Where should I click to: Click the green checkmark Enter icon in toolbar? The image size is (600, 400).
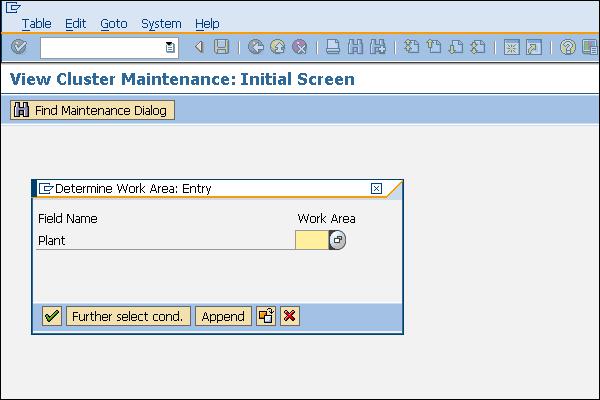click(x=19, y=47)
